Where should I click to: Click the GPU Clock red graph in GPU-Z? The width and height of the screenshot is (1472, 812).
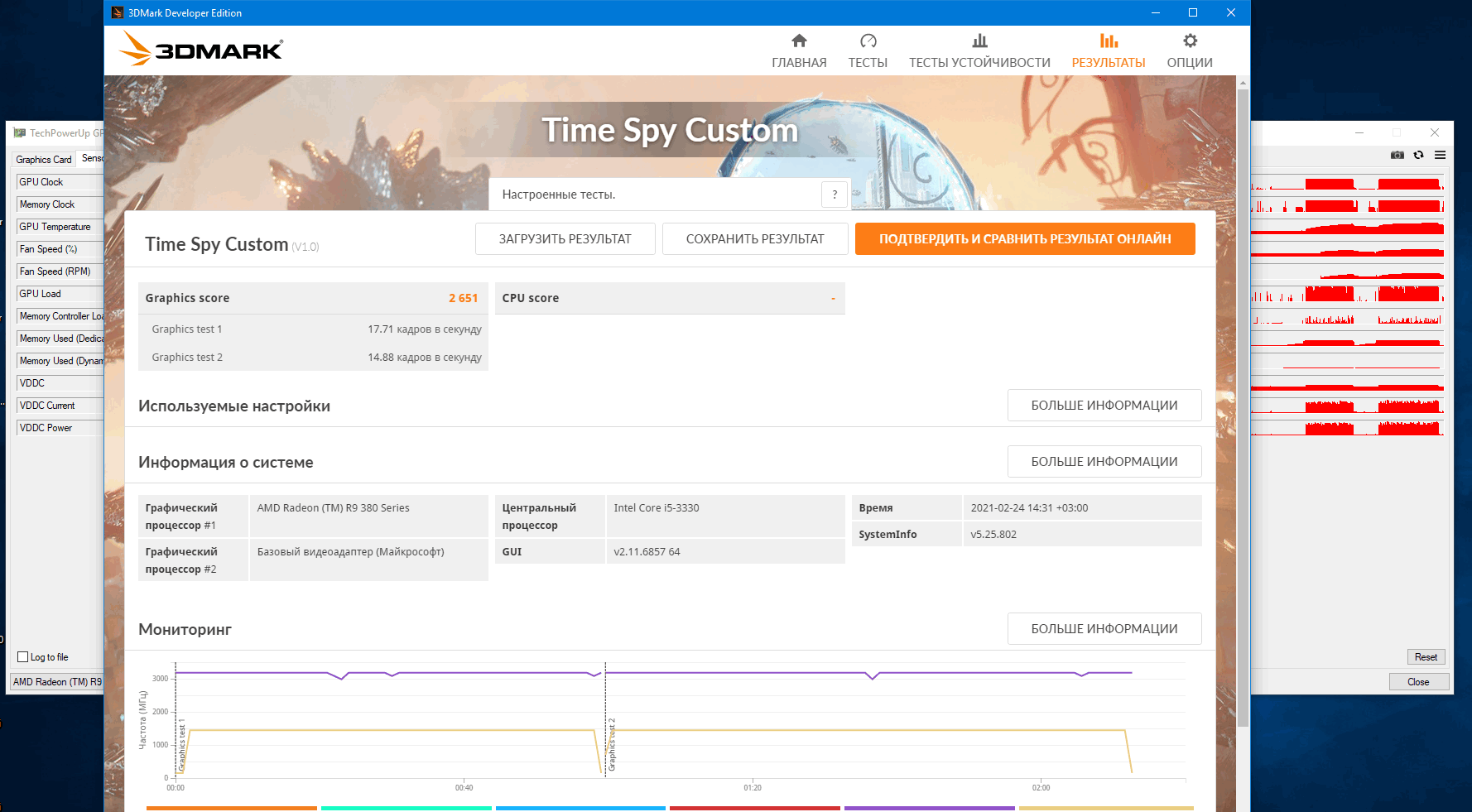tap(1347, 182)
